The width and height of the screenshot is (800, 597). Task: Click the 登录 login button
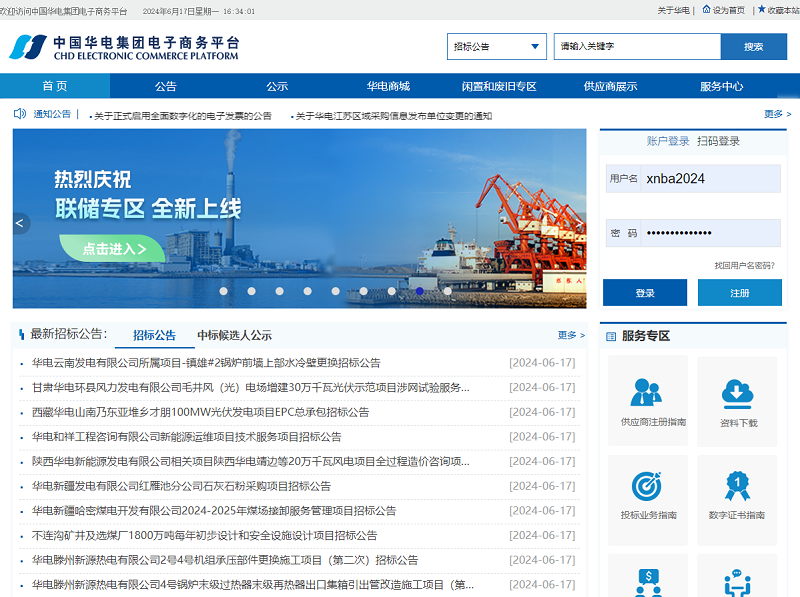coord(645,293)
